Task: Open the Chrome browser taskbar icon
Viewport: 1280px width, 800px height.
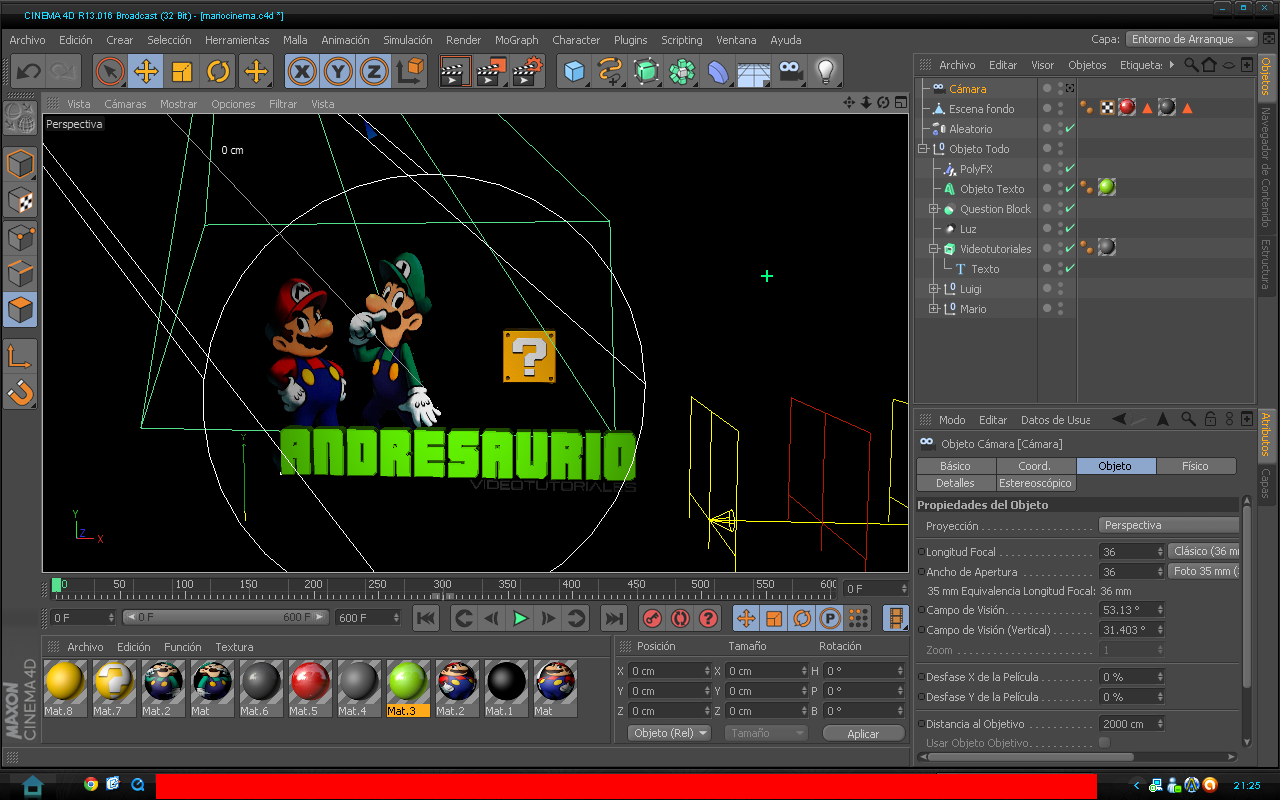Action: tap(90, 785)
